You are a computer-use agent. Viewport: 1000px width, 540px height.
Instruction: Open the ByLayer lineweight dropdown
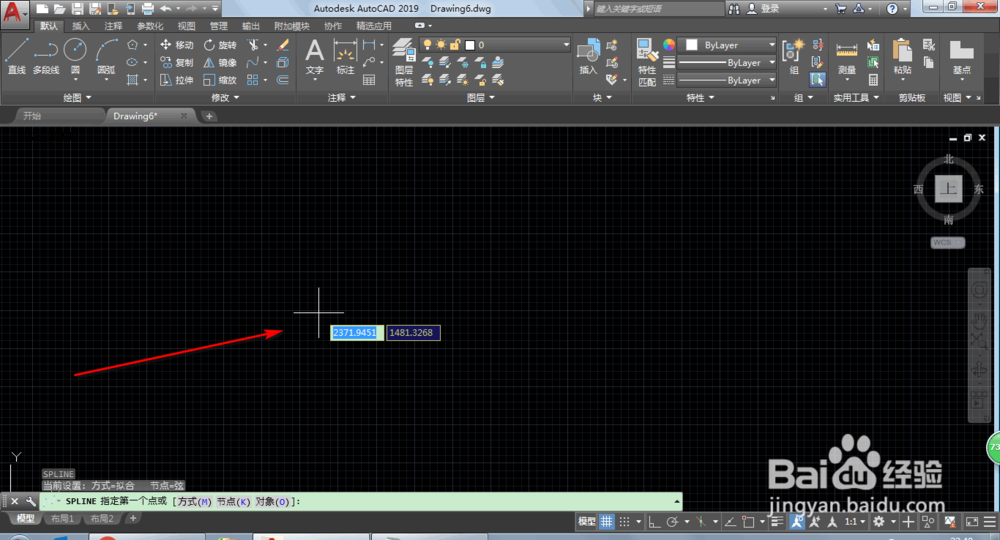727,62
